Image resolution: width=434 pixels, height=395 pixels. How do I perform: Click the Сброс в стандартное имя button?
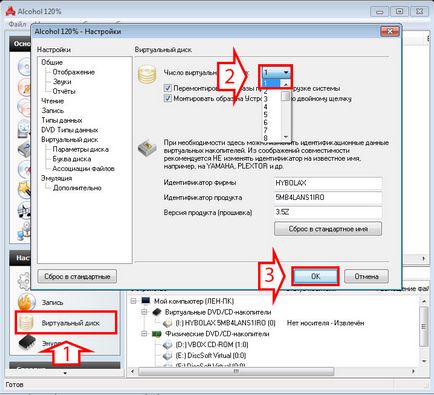pos(328,229)
